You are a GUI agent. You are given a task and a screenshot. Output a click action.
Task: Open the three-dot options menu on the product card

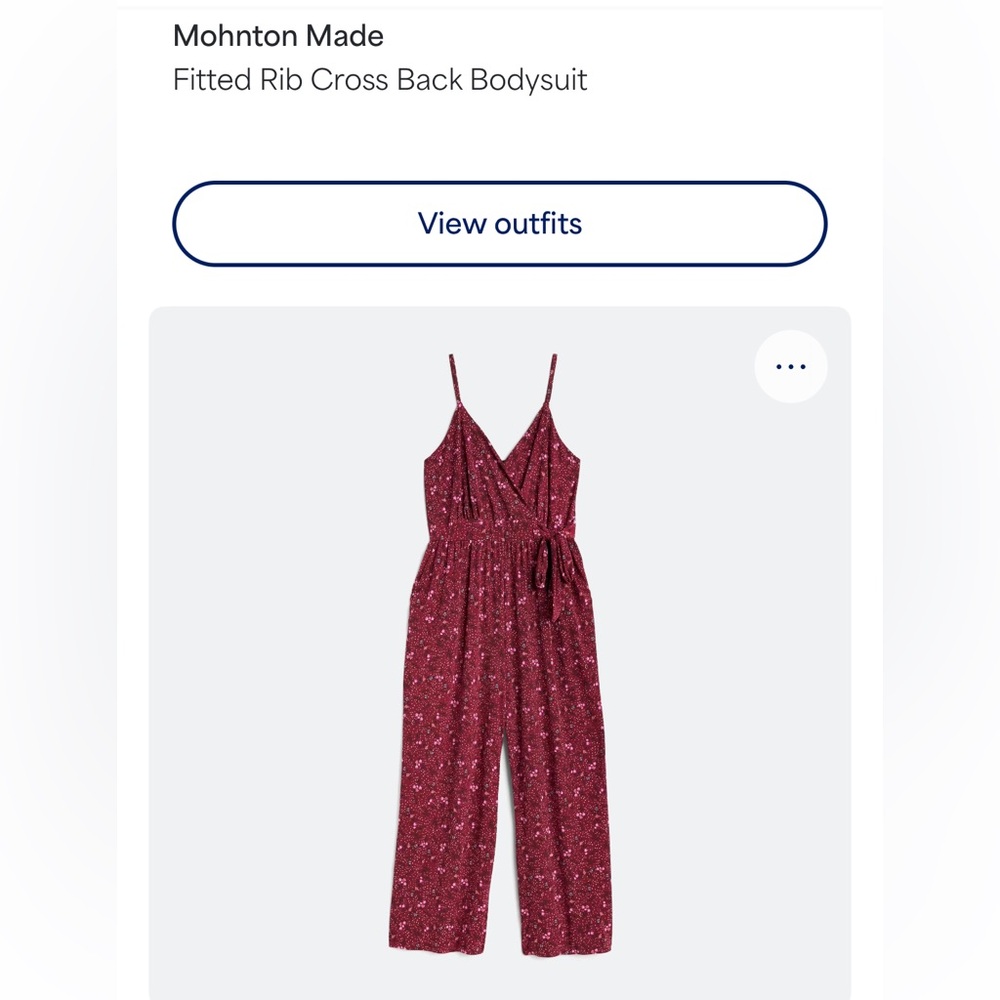(790, 366)
